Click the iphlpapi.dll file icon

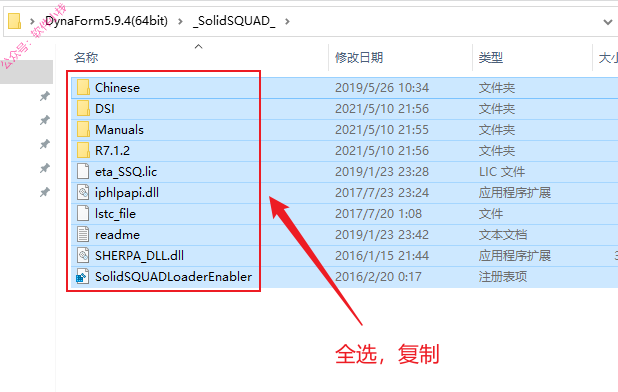pyautogui.click(x=83, y=192)
